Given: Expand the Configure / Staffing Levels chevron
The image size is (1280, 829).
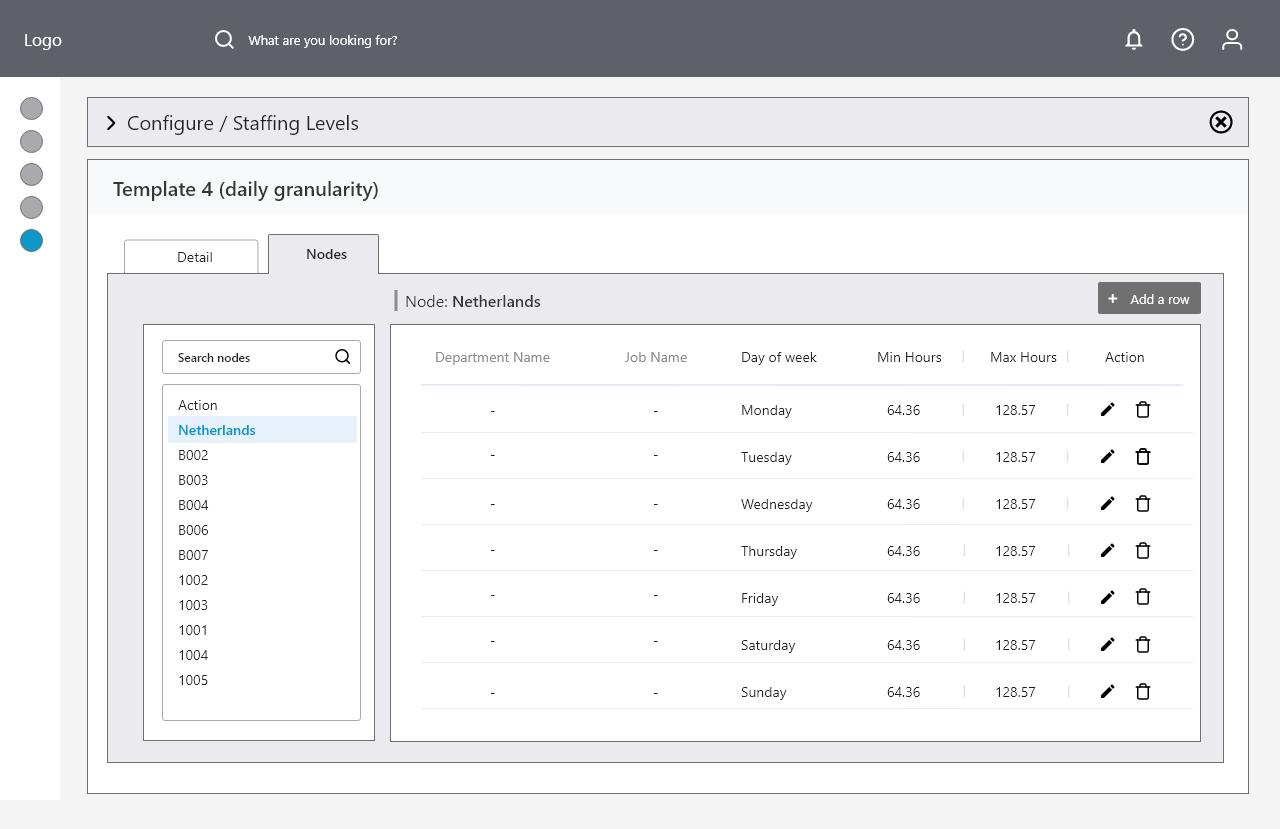Looking at the screenshot, I should click(111, 123).
